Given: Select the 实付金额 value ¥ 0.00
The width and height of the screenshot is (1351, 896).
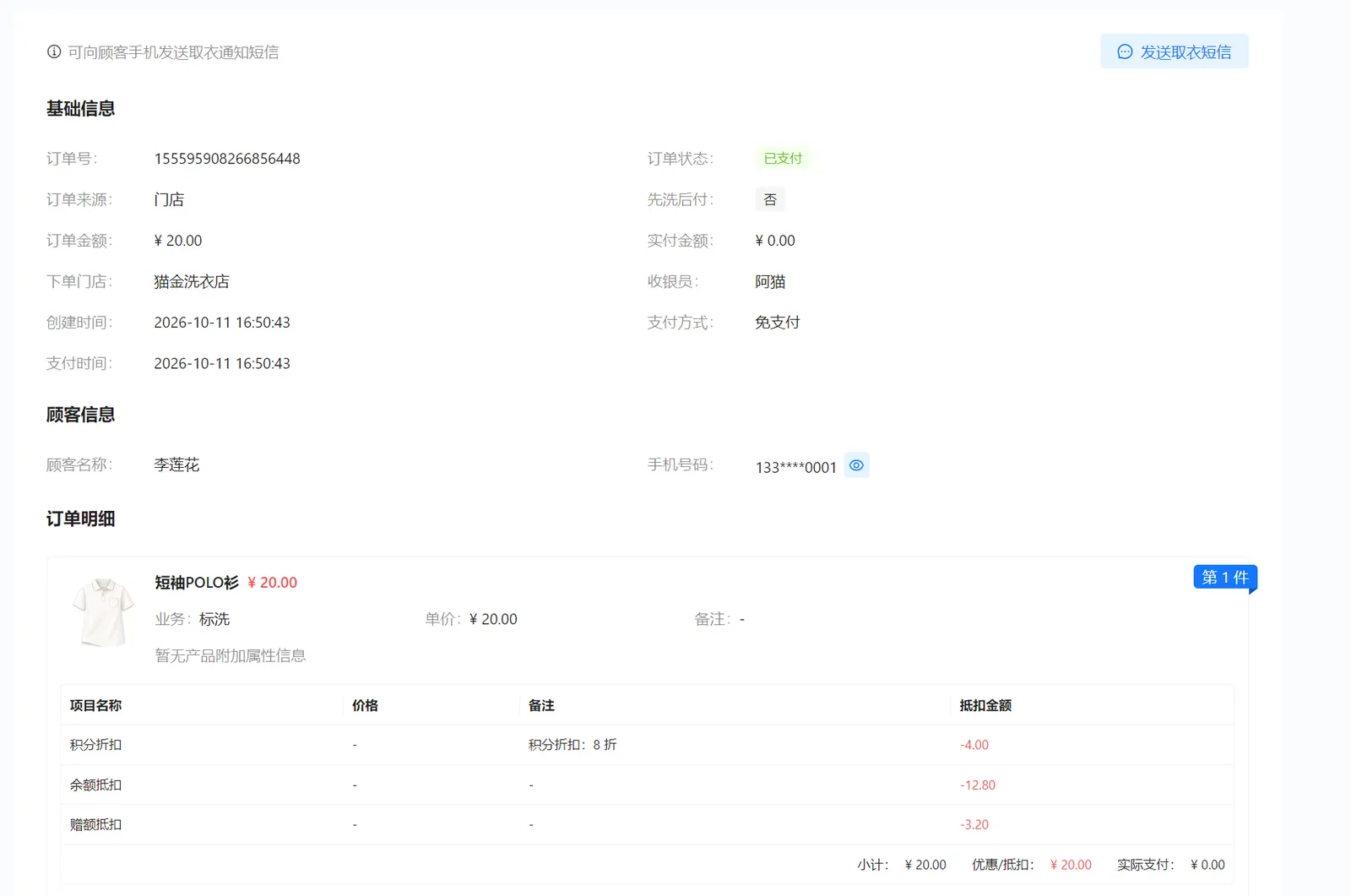Looking at the screenshot, I should point(775,241).
